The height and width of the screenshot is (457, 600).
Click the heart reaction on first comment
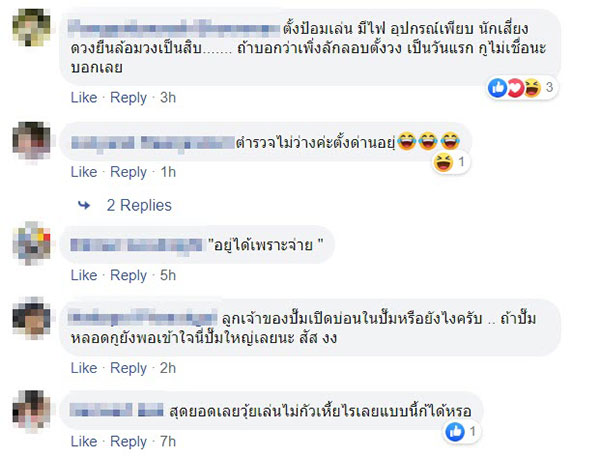515,88
